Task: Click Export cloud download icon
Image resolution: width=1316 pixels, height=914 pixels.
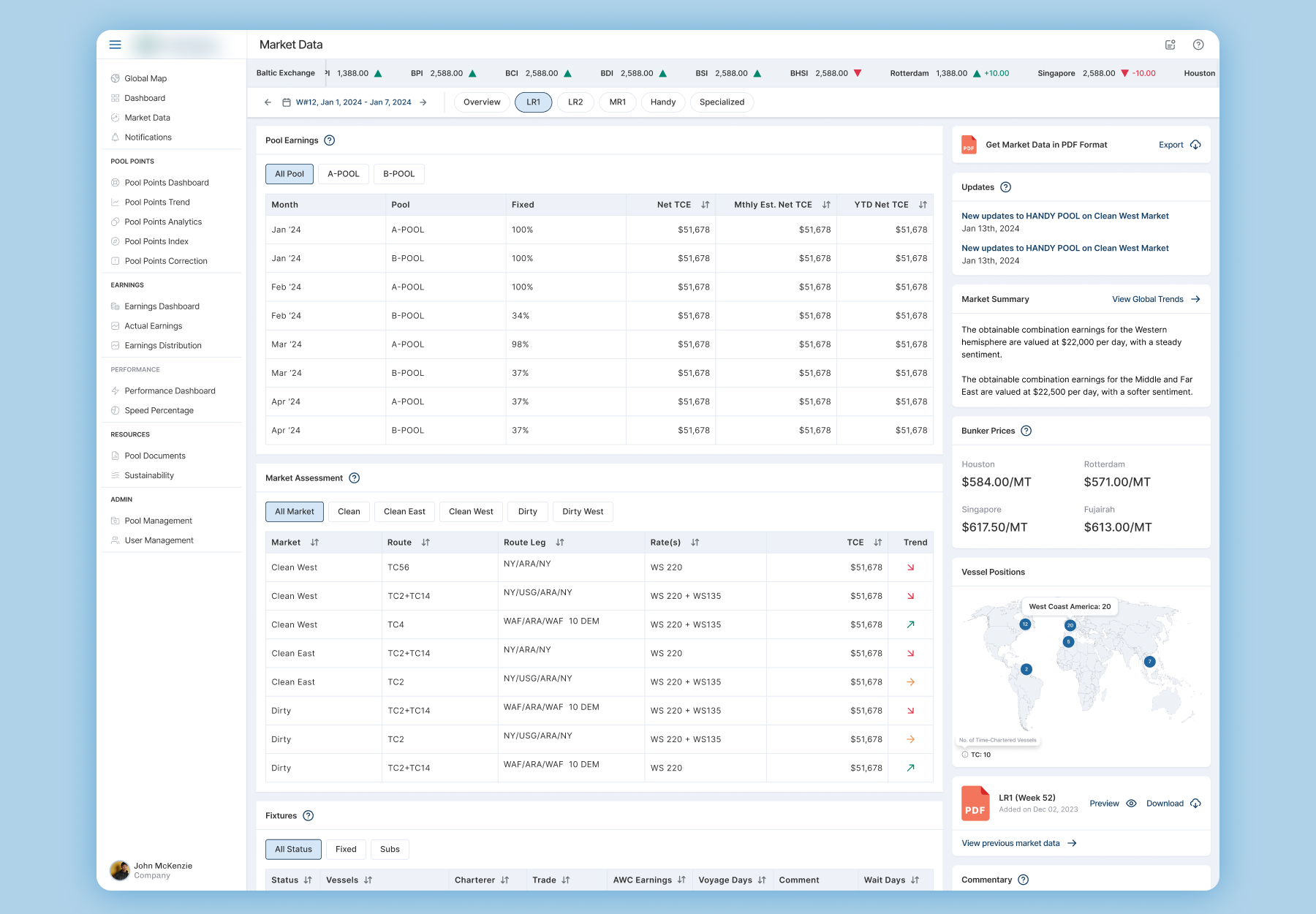Action: 1196,145
